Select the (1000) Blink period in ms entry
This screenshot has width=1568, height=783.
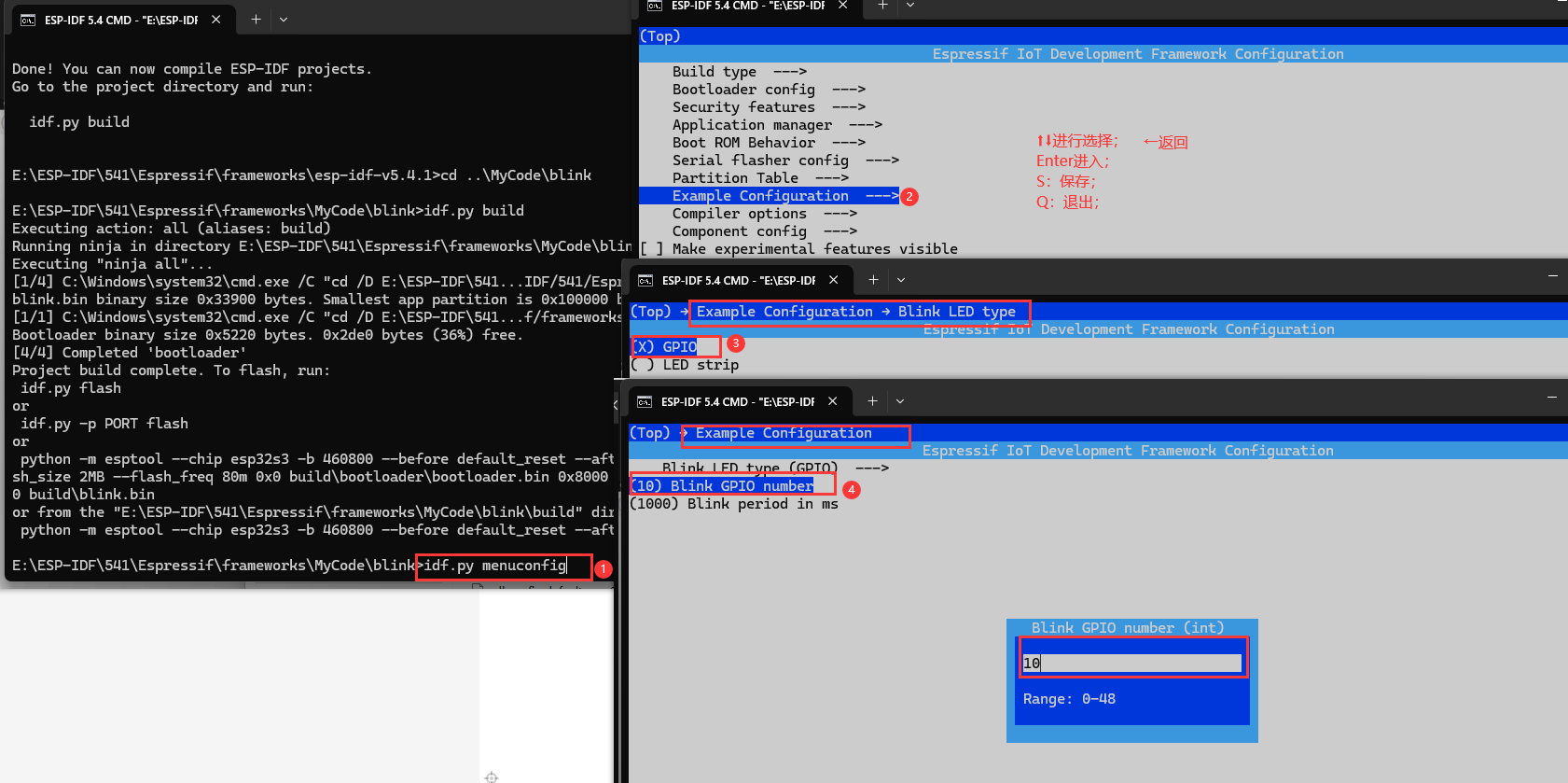point(734,504)
